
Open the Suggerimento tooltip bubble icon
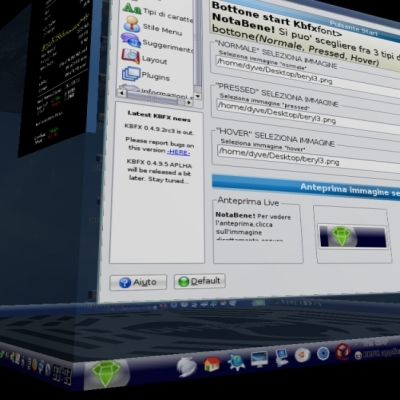[130, 40]
